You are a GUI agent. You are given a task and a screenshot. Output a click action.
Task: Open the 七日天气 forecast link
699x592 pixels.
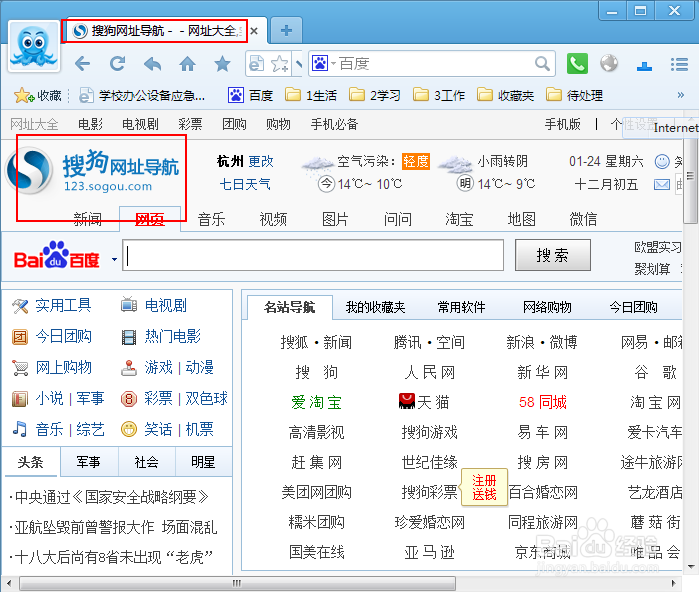tap(245, 184)
